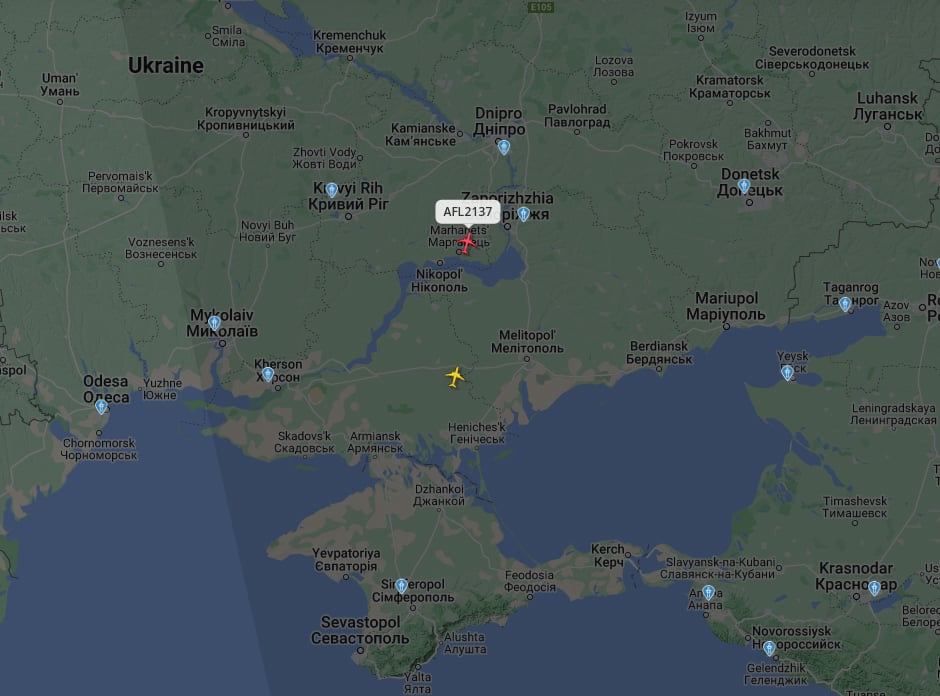Open the Zaporizhzhia airport pin
This screenshot has height=696, width=940.
tap(524, 214)
